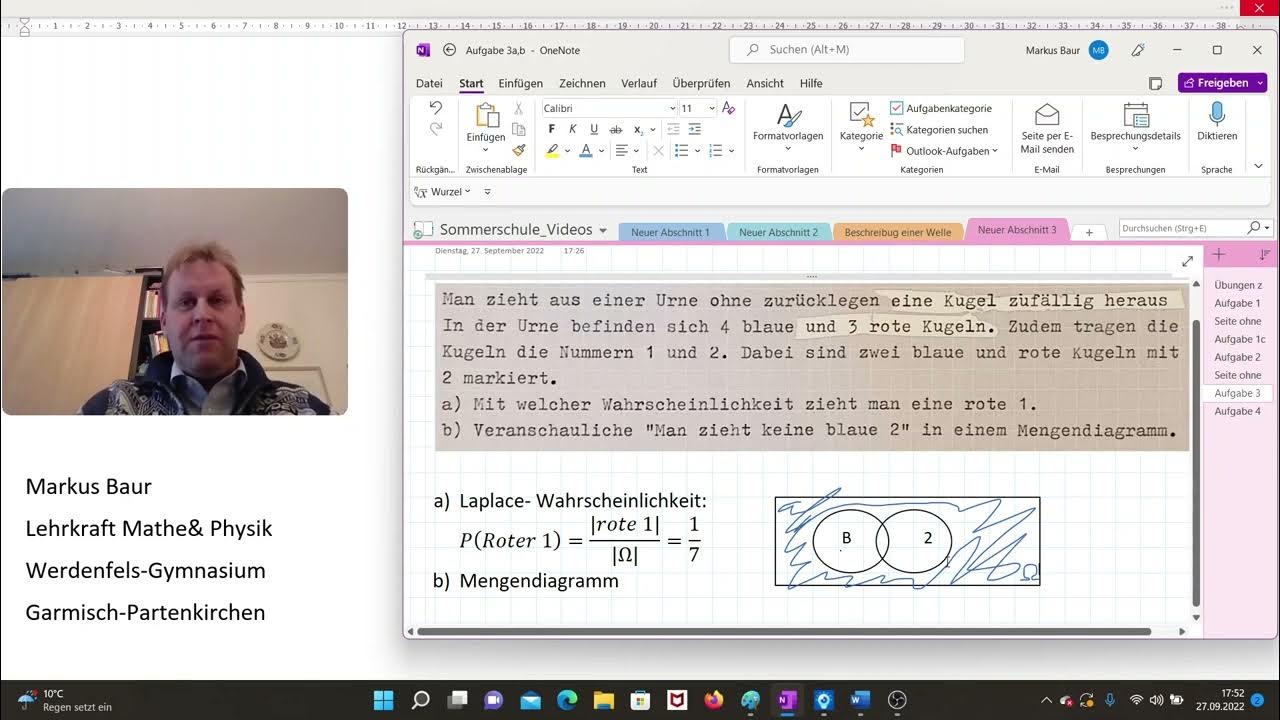Viewport: 1280px width, 720px height.
Task: Open the font size 11 dropdown
Action: [711, 108]
